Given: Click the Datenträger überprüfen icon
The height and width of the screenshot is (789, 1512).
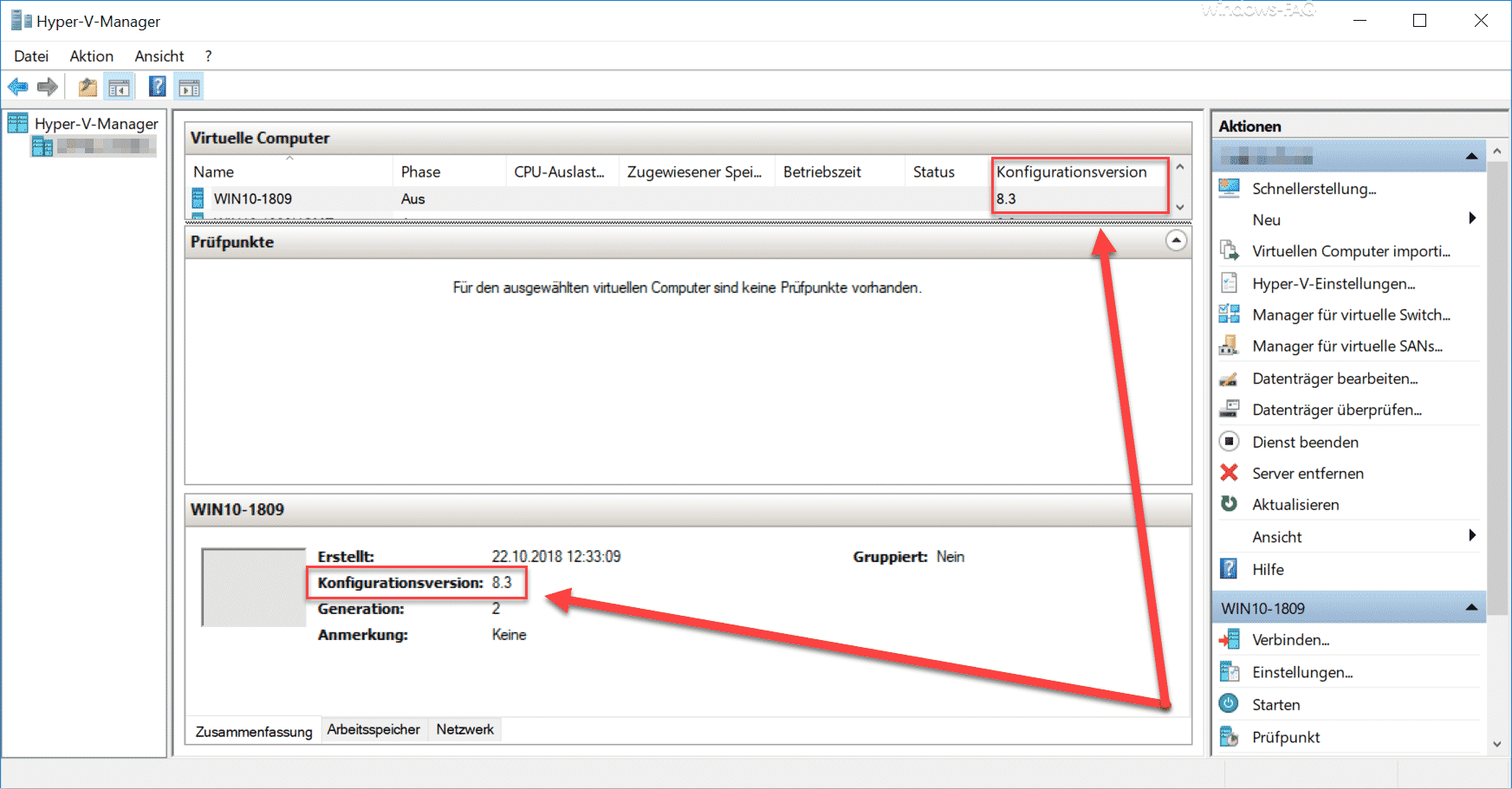Looking at the screenshot, I should pyautogui.click(x=1229, y=409).
